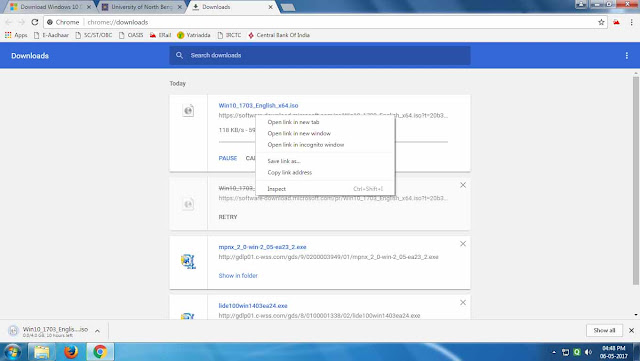Show hidden system tray icons
Image resolution: width=640 pixels, height=361 pixels.
554,352
